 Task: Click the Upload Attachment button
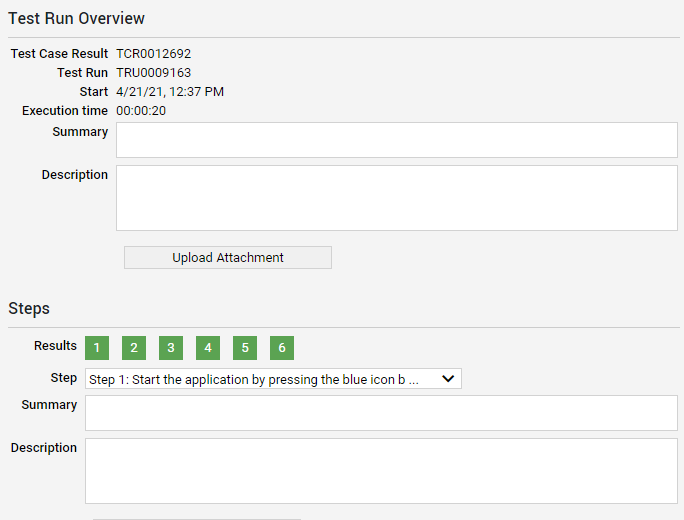(x=228, y=257)
